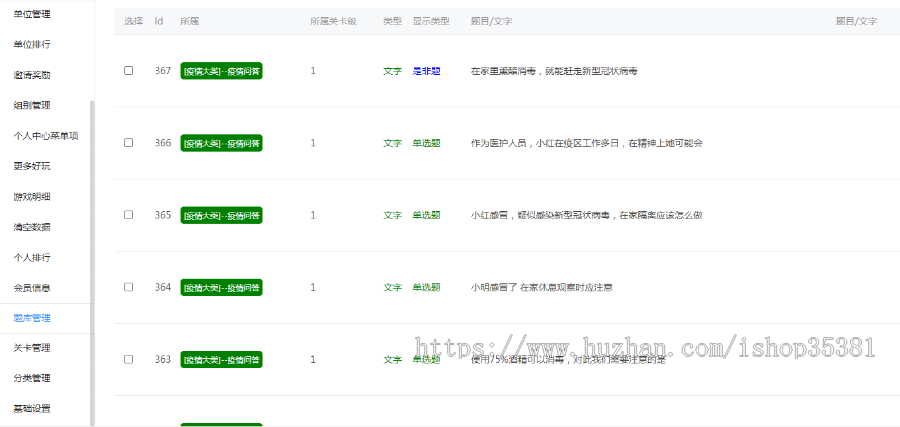This screenshot has width=900, height=427.
Task: Click level value 1 in row 366
Action: [x=313, y=143]
